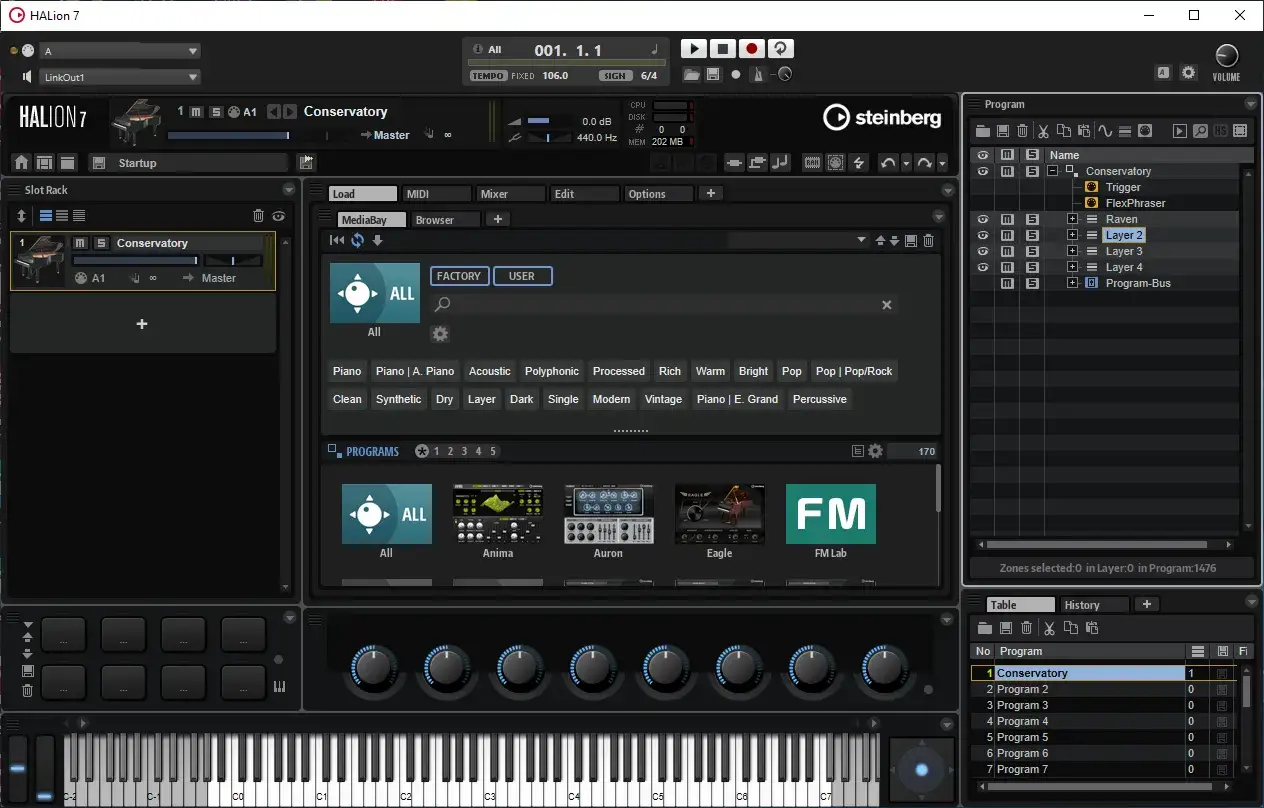Image resolution: width=1264 pixels, height=808 pixels.
Task: Adjust the main volume slider showing 0.0 dB
Action: [x=549, y=121]
